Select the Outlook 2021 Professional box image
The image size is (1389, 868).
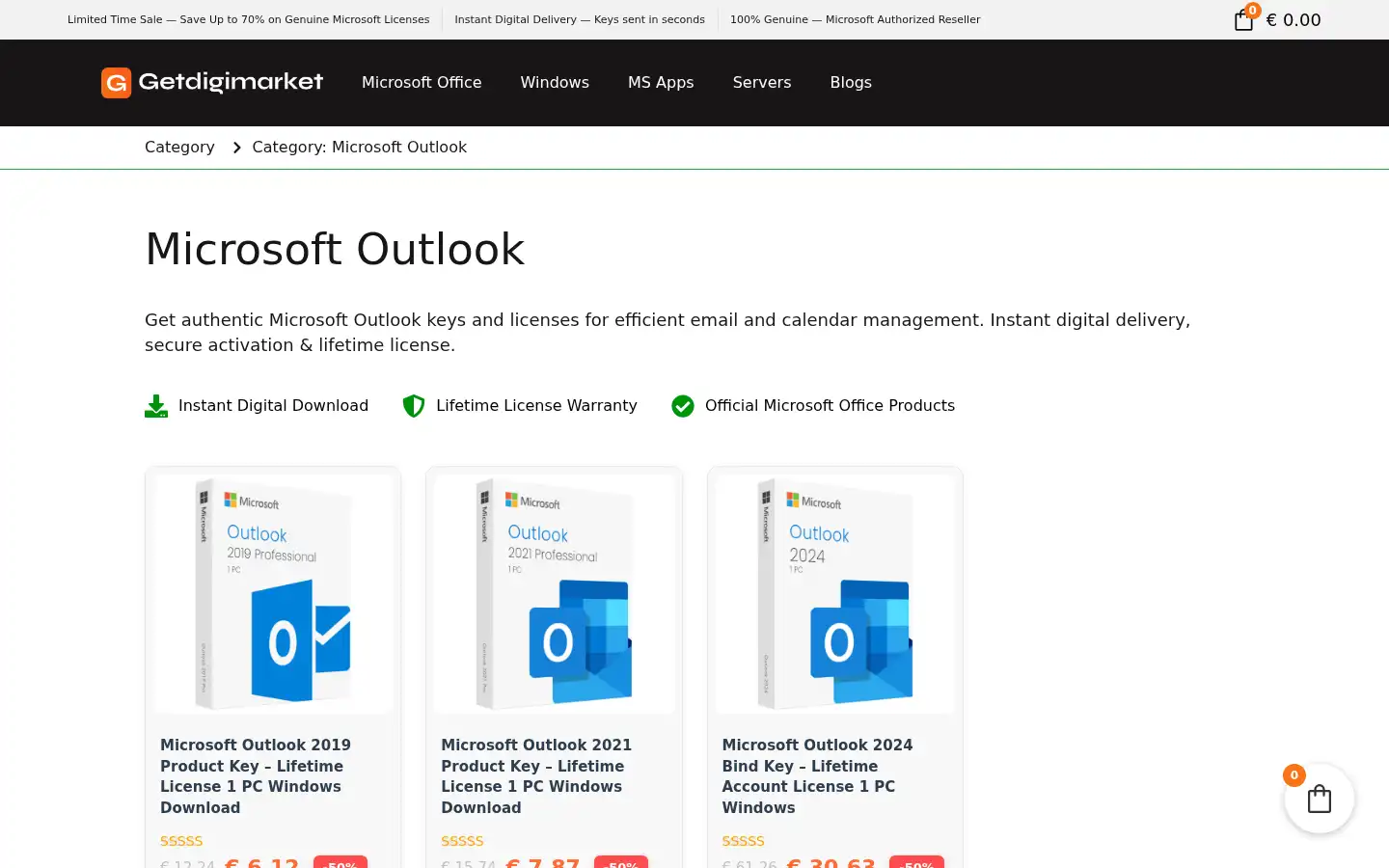pyautogui.click(x=554, y=593)
